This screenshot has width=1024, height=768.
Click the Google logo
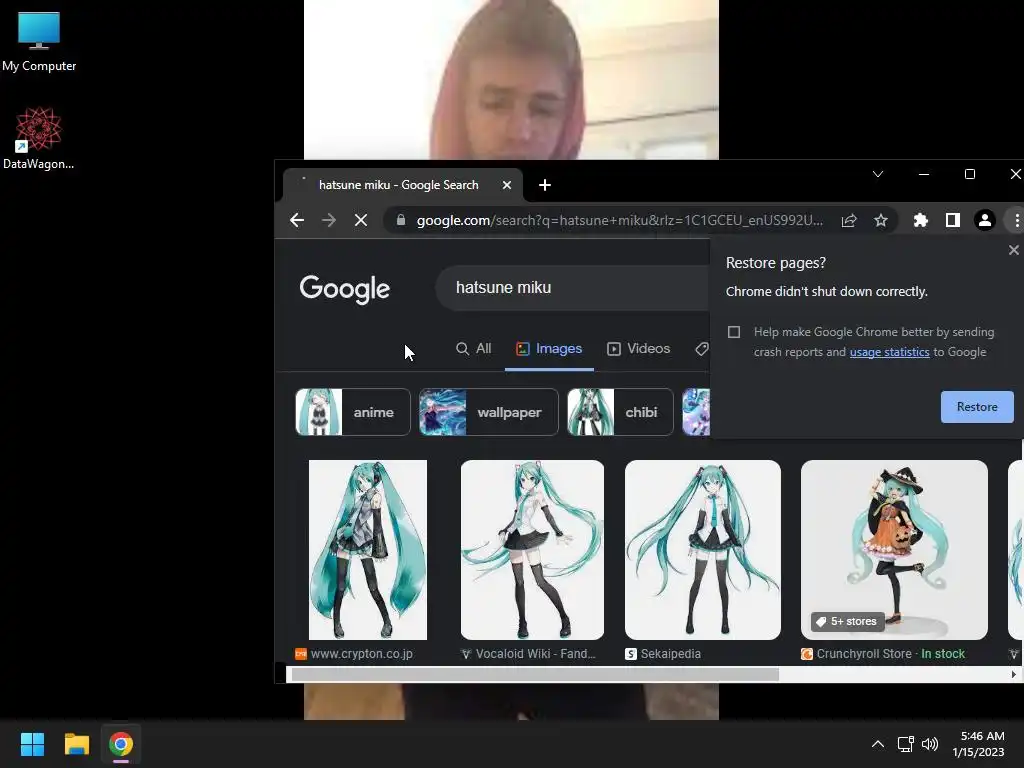(345, 289)
